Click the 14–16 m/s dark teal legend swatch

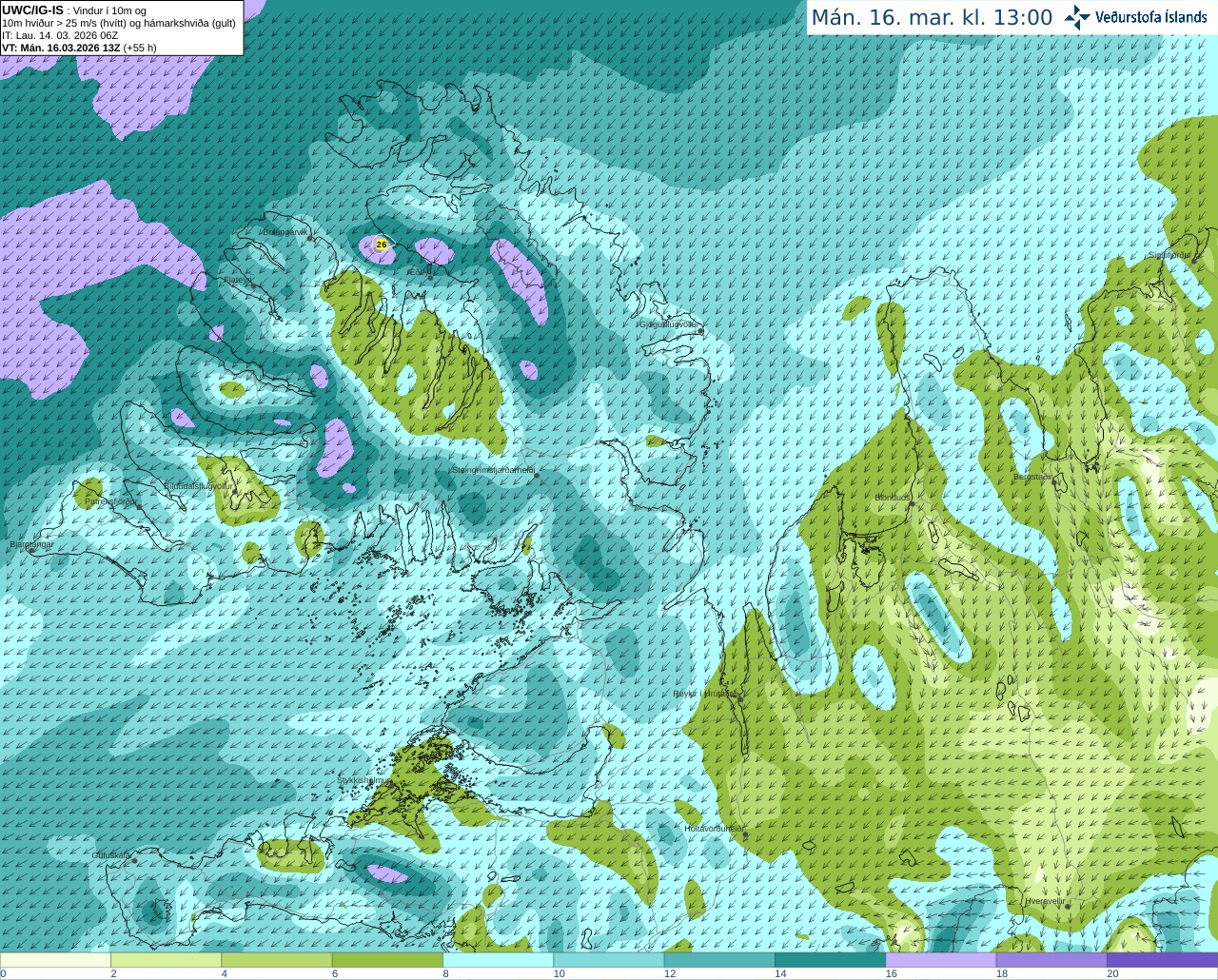point(830,960)
